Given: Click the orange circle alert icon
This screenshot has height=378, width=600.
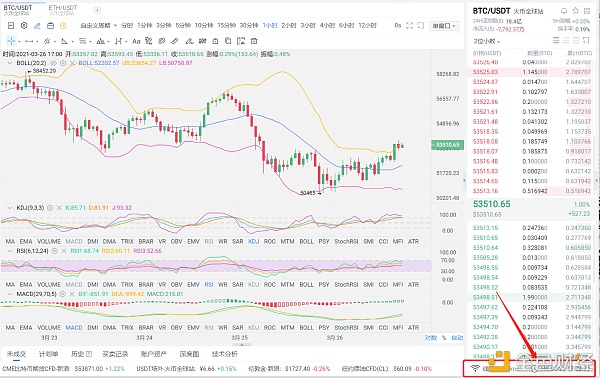Looking at the screenshot, I should point(63,26).
